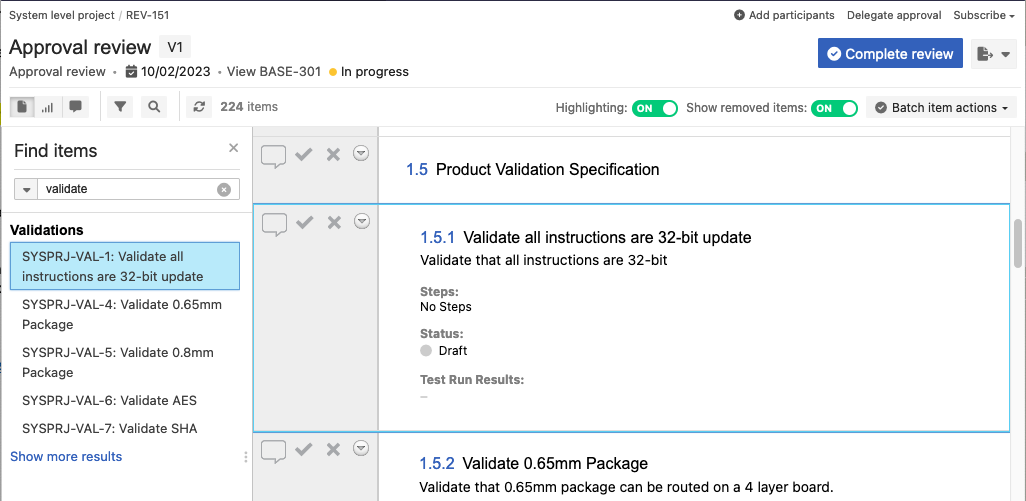Open search options dropdown beside the search field
The height and width of the screenshot is (501, 1026).
[26, 190]
